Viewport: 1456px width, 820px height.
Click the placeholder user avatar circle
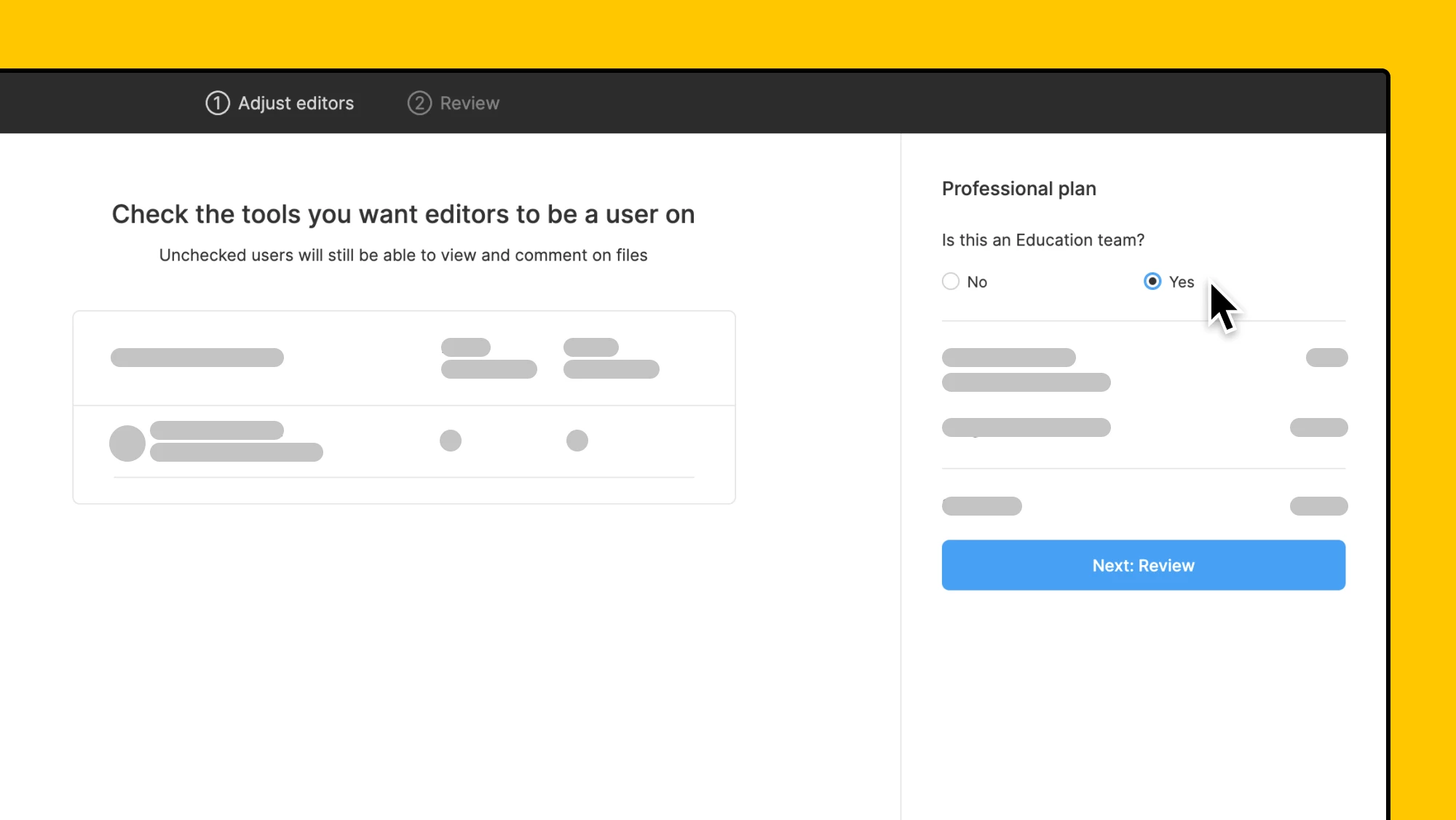(x=127, y=443)
